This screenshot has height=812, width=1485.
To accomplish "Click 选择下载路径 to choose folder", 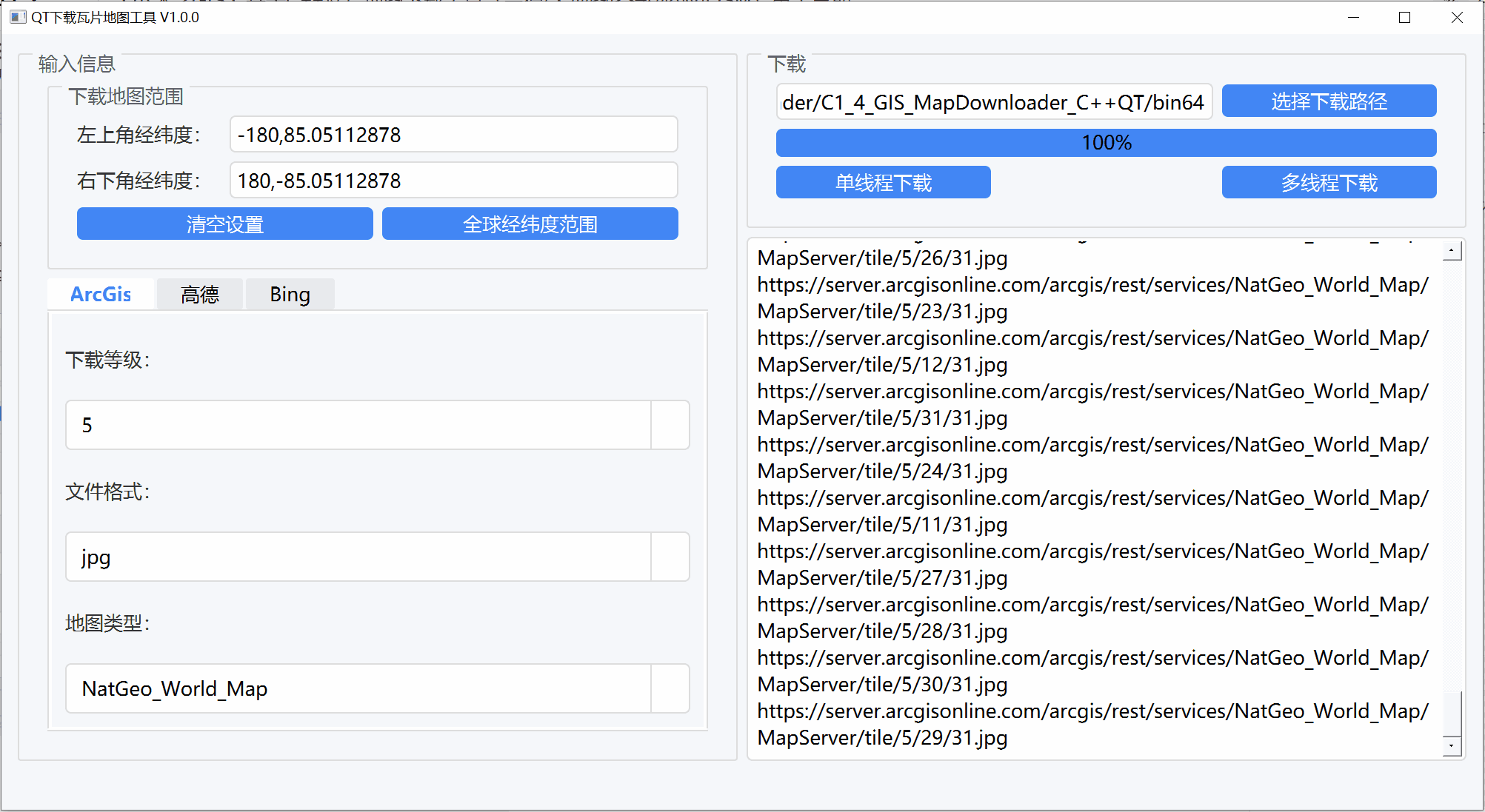I will click(x=1329, y=101).
